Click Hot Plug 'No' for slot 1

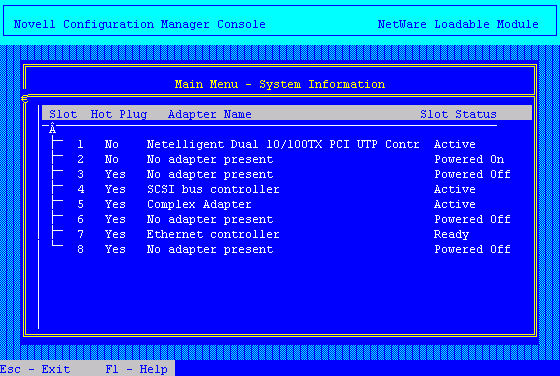[112, 144]
